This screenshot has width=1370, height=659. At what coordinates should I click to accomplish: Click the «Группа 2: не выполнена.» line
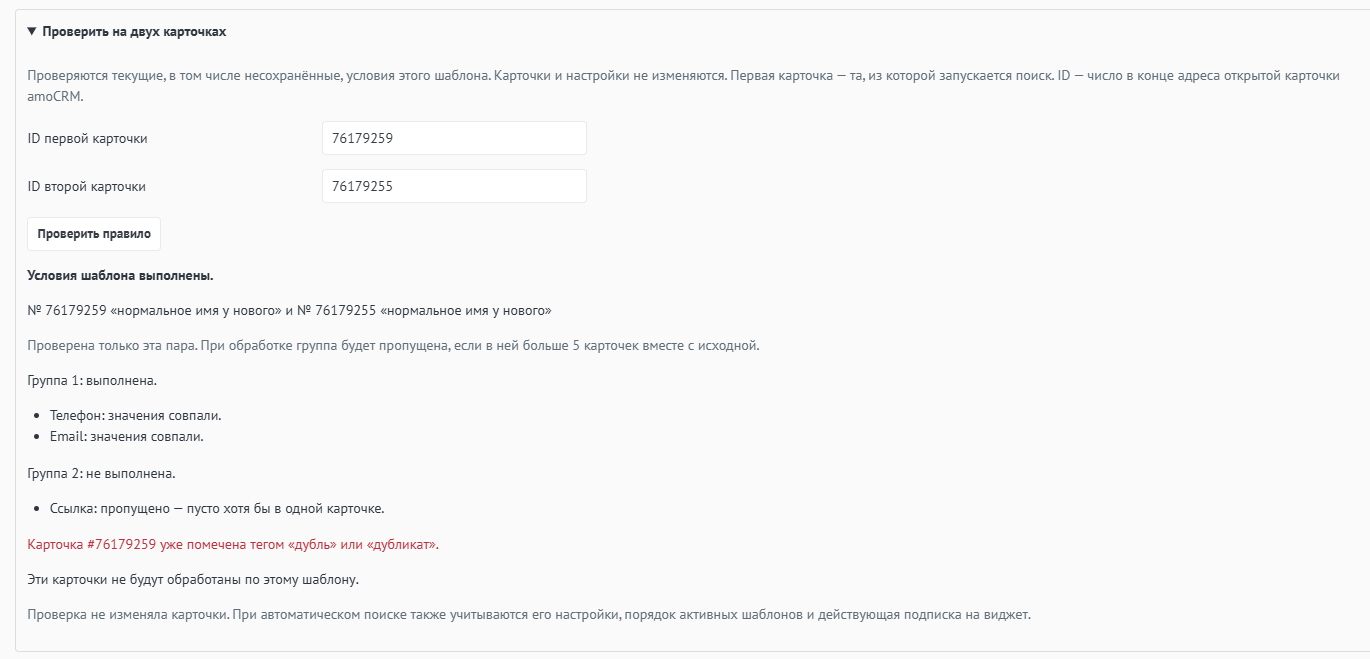[101, 472]
